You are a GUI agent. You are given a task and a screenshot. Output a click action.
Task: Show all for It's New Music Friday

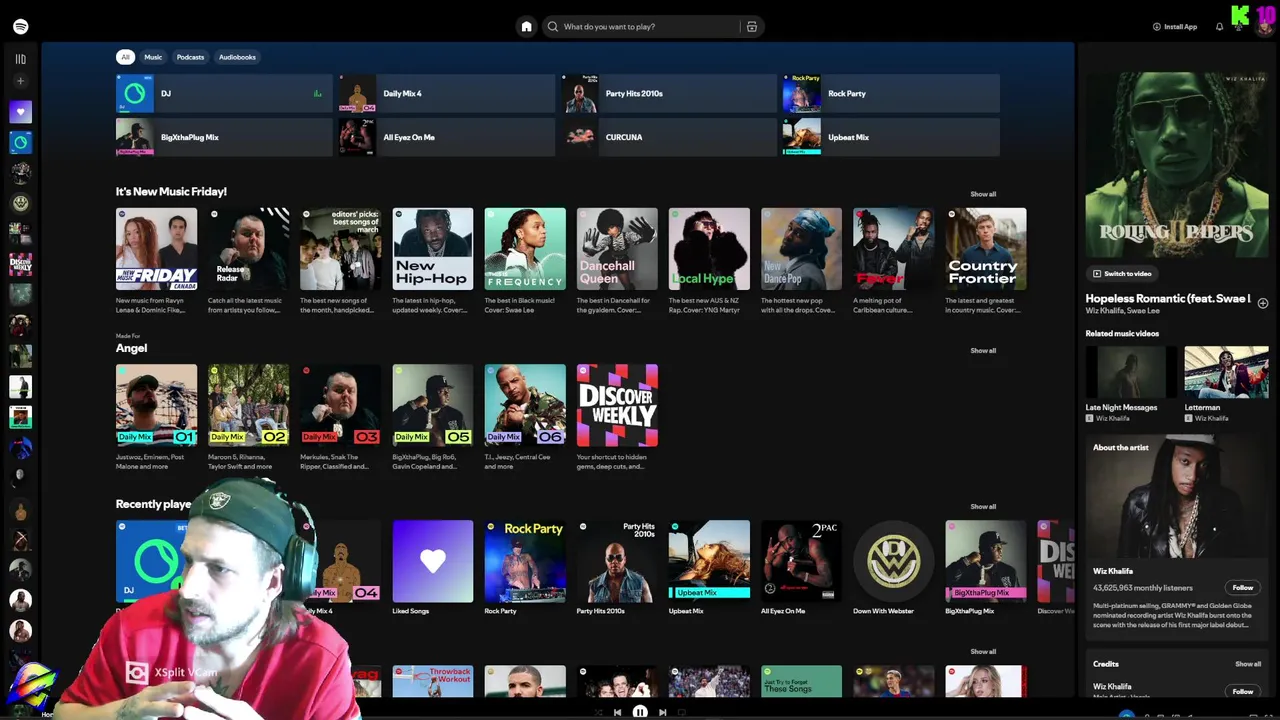click(x=983, y=194)
